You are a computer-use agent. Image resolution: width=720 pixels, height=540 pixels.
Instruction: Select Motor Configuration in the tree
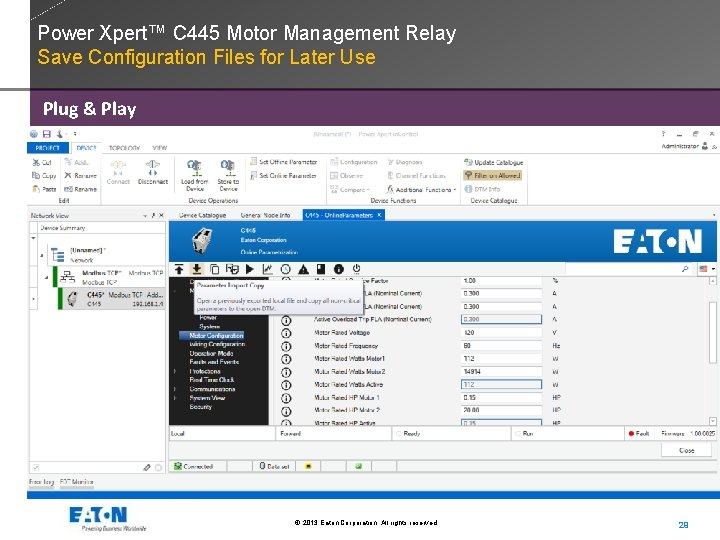click(216, 336)
